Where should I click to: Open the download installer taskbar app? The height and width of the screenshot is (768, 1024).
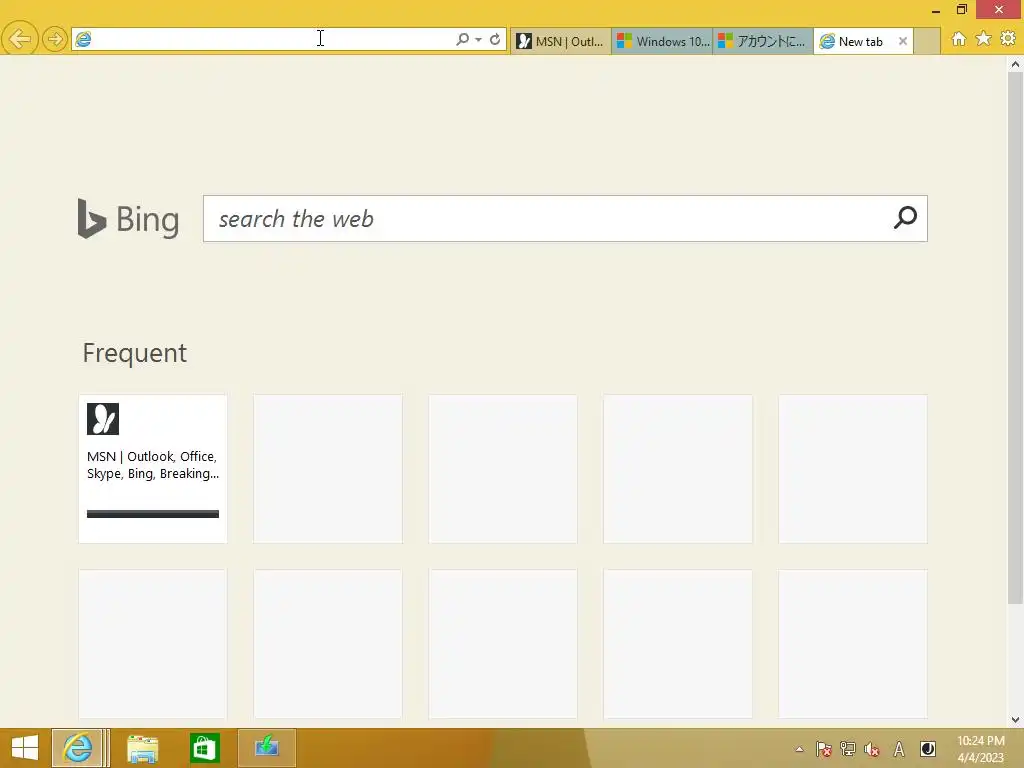point(266,747)
